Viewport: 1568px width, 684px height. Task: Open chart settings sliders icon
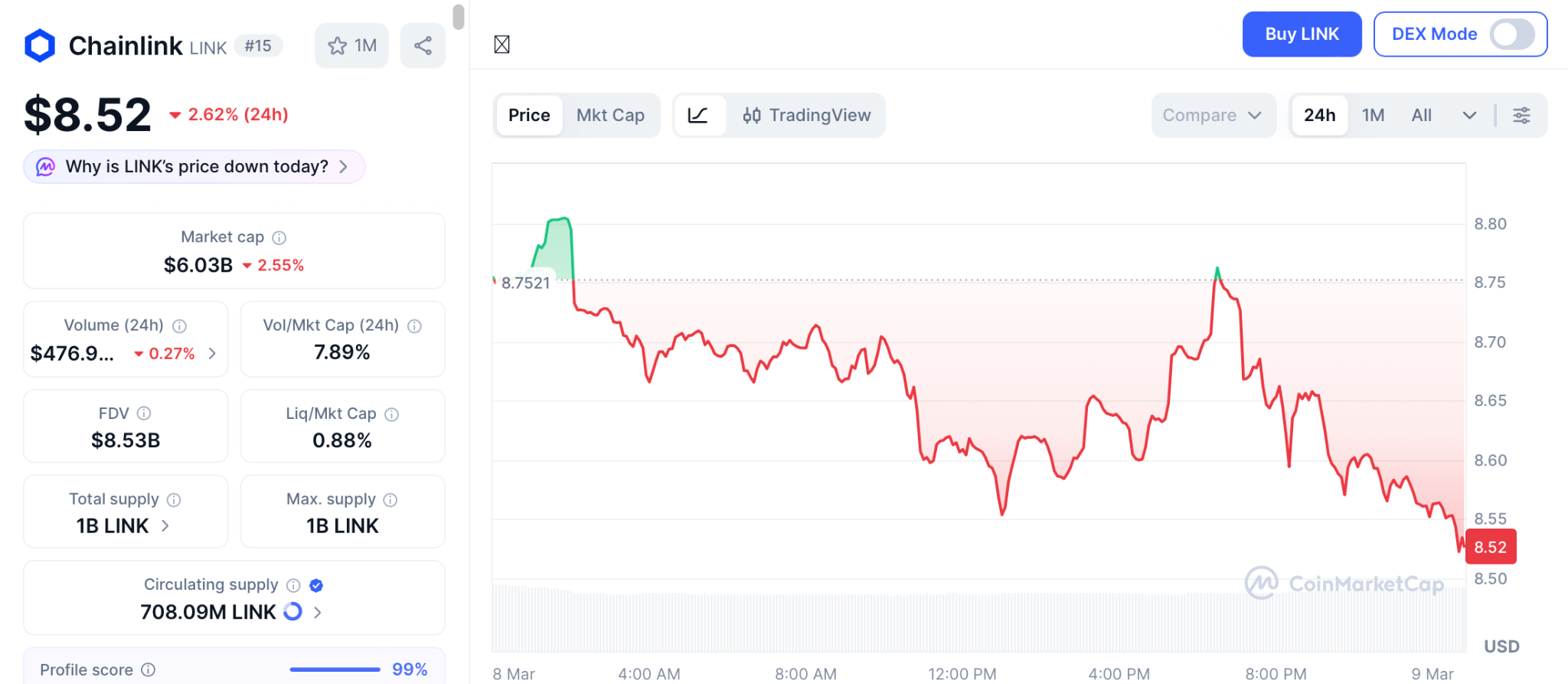click(x=1521, y=116)
